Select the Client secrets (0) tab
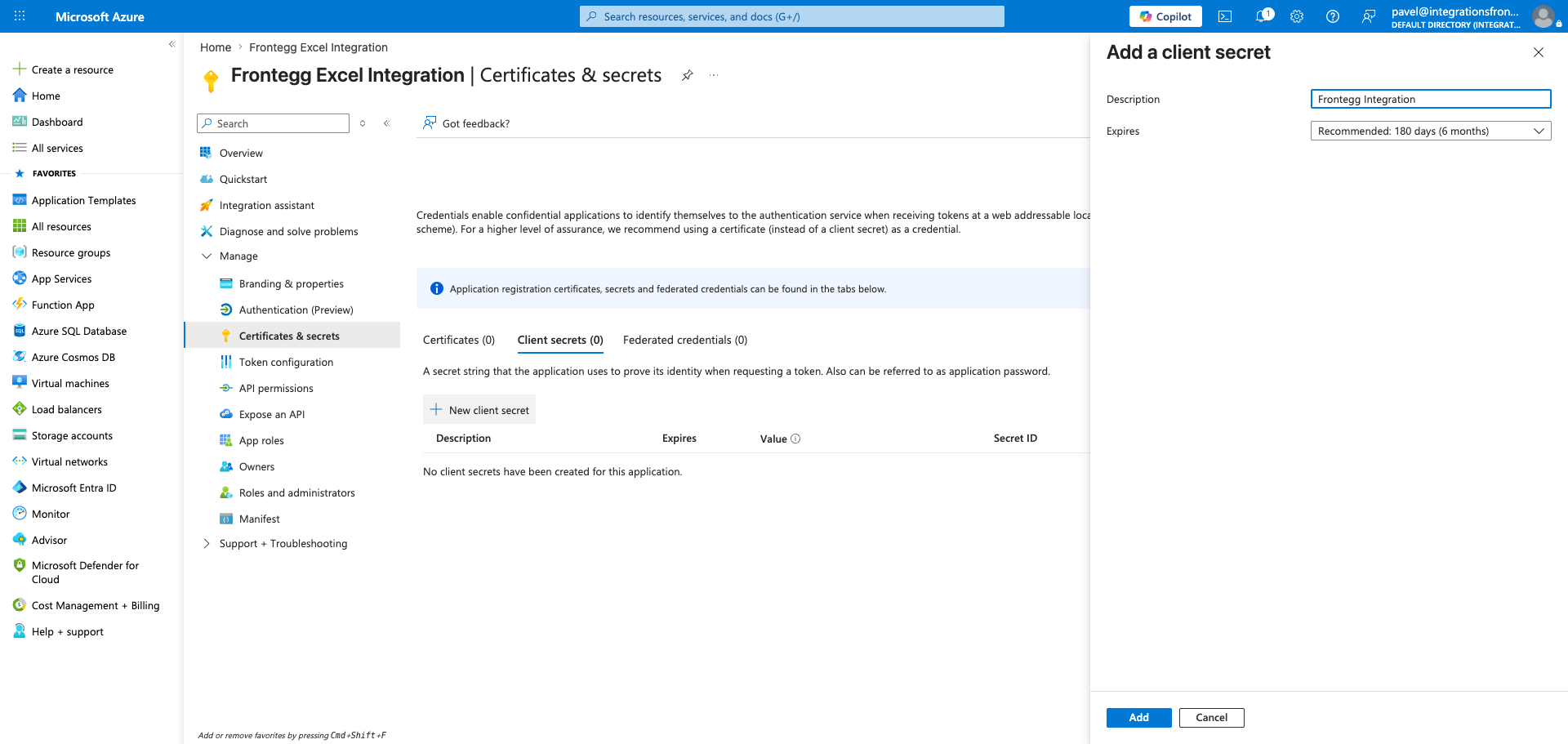Viewport: 1568px width, 744px height. [560, 340]
